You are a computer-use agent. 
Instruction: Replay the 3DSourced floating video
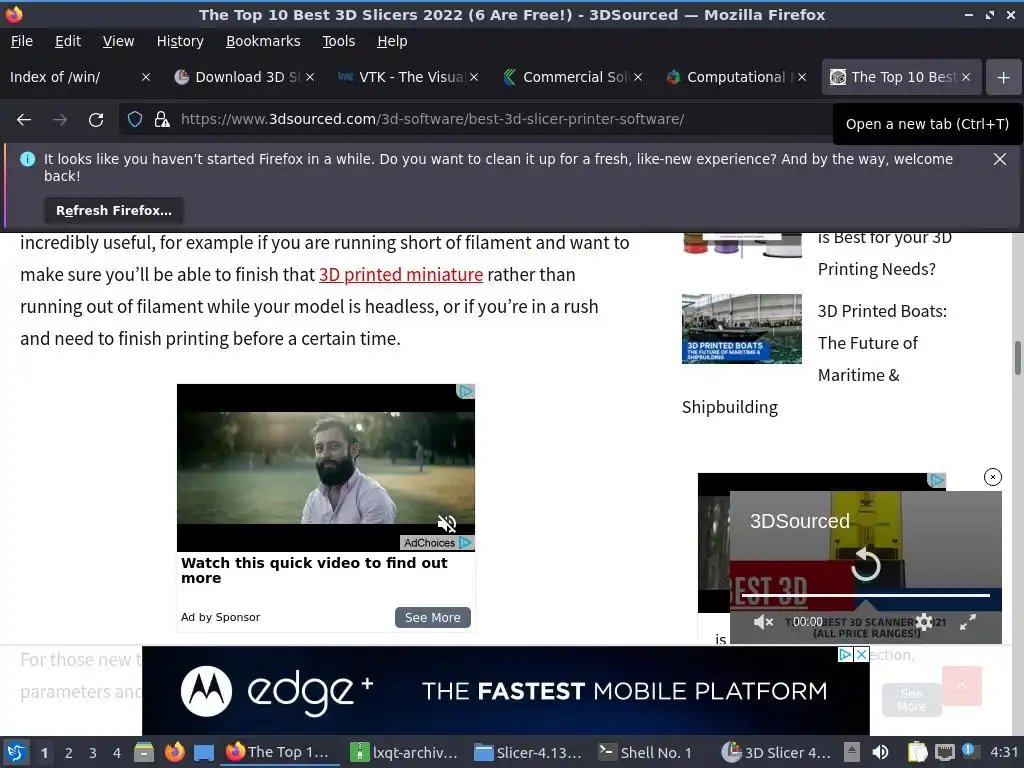point(866,564)
